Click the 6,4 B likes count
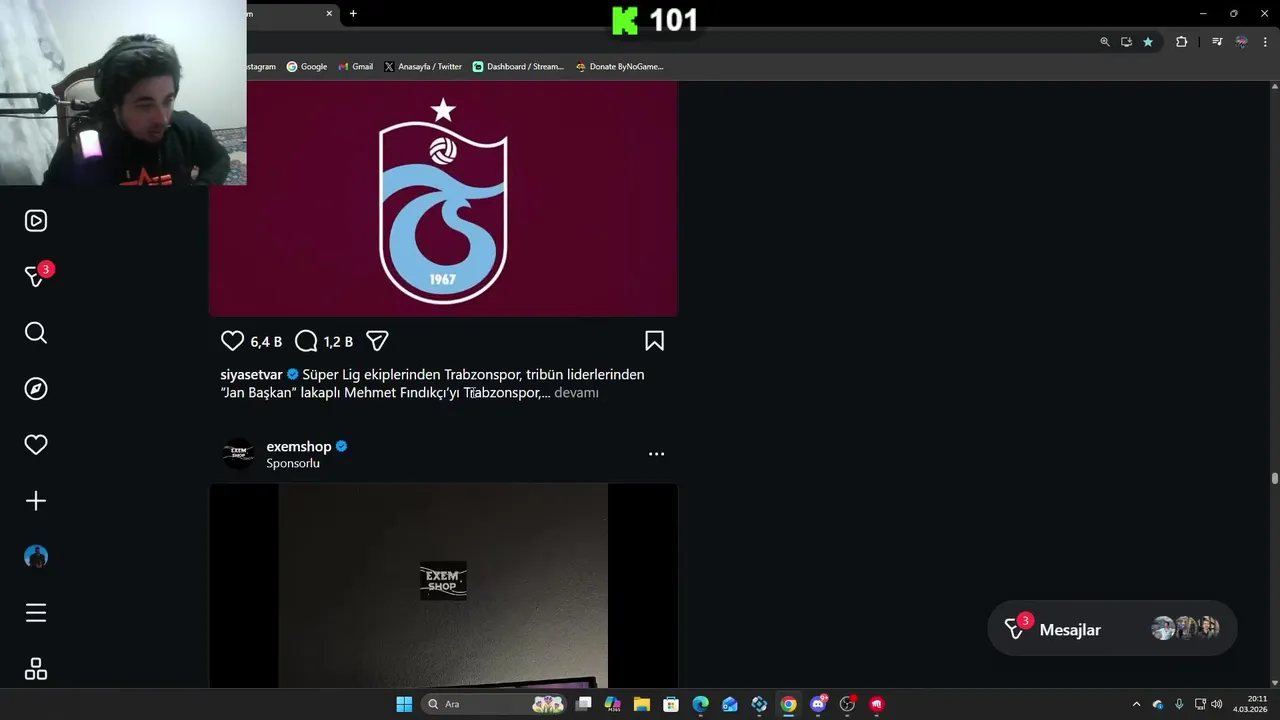 266,342
